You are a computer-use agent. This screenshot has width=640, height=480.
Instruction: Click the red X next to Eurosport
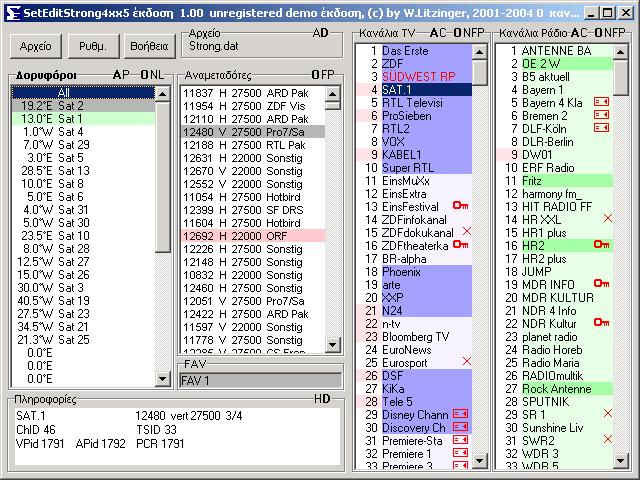pos(467,361)
